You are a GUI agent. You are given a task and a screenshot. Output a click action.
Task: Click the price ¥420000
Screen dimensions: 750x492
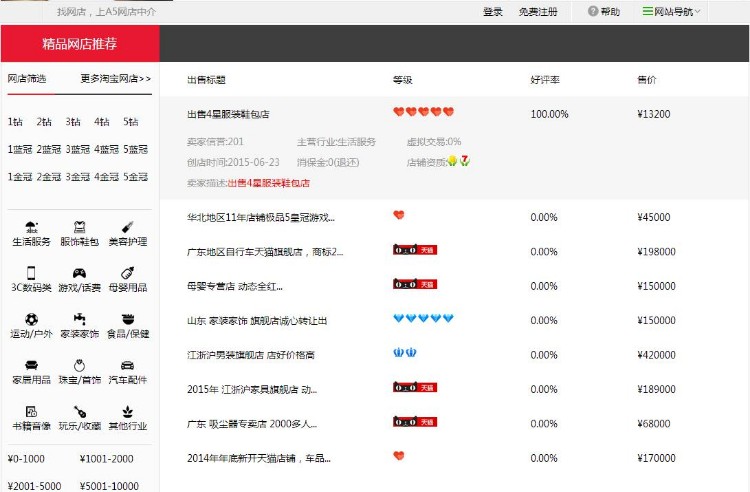[656, 355]
